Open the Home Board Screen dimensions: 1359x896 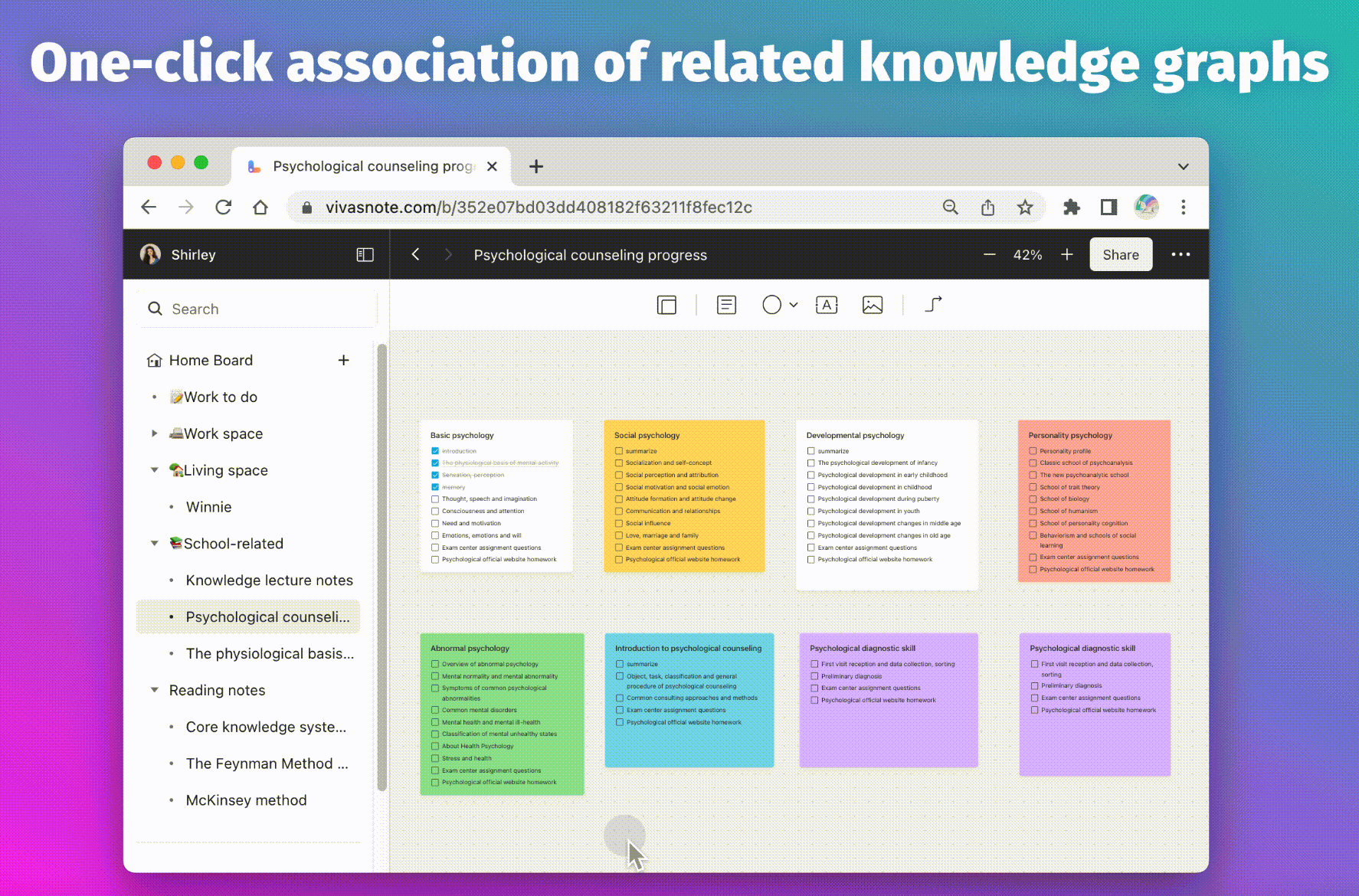click(211, 360)
